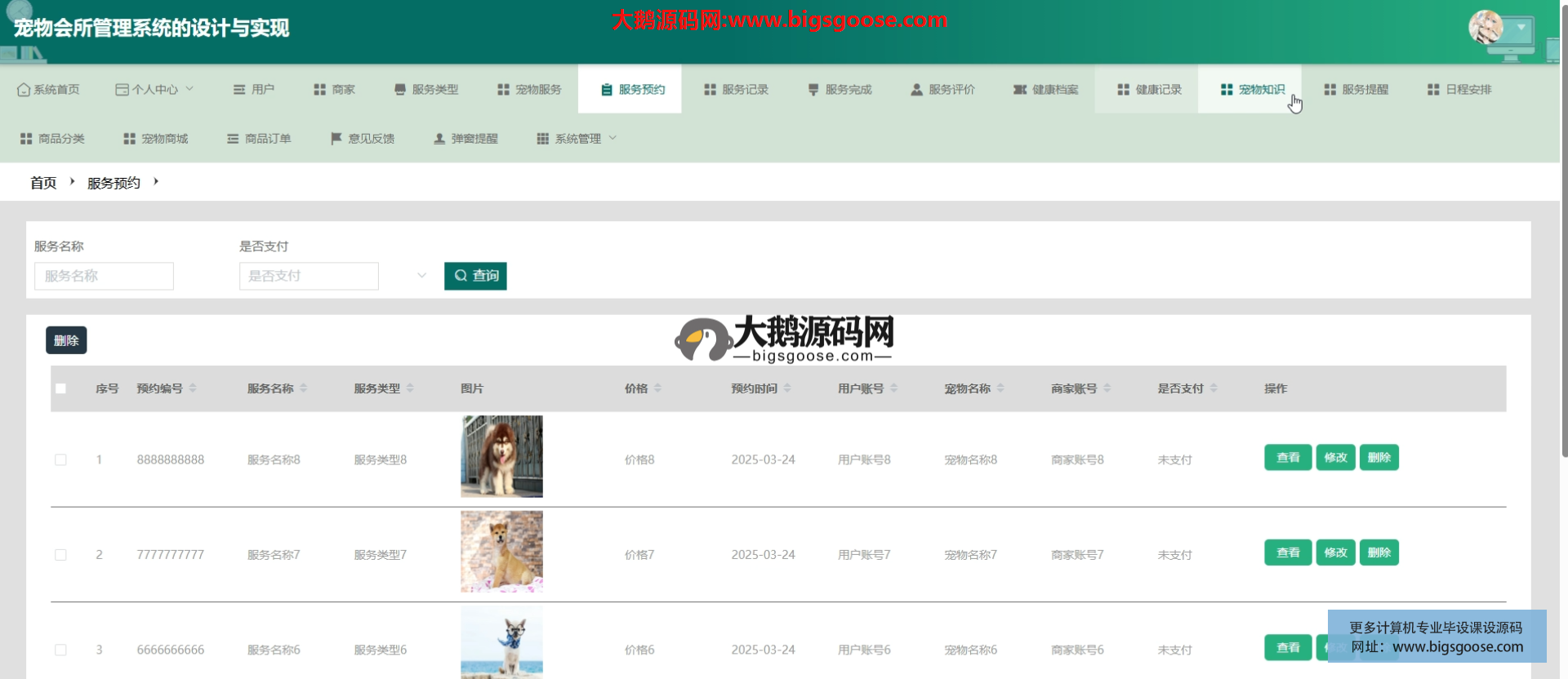Click the user avatar at top right
Image resolution: width=1568 pixels, height=679 pixels.
(x=1486, y=28)
